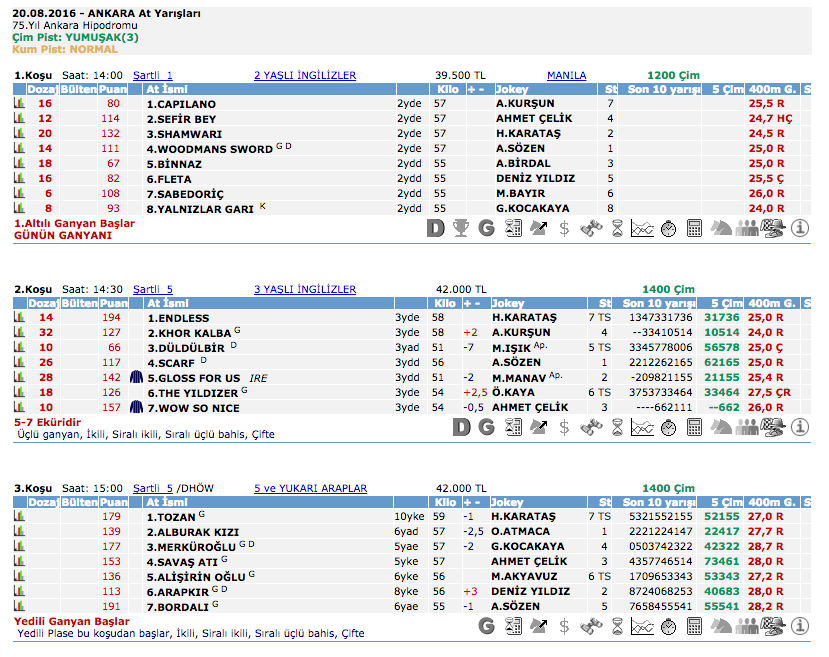Open the 5 ve YUKARI ARAPLAR link

310,489
